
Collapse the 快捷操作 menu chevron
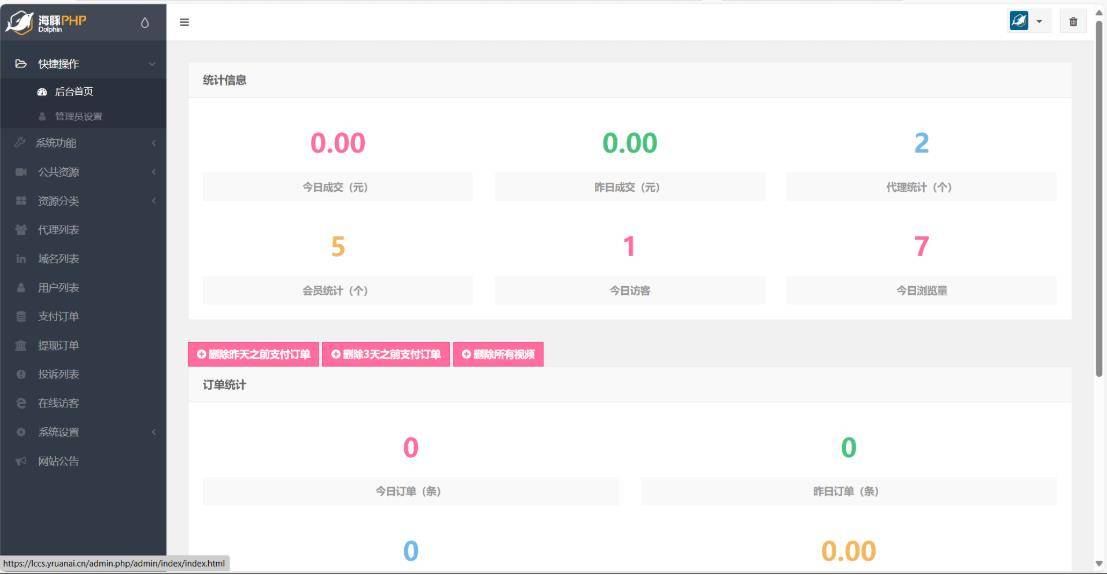point(152,64)
